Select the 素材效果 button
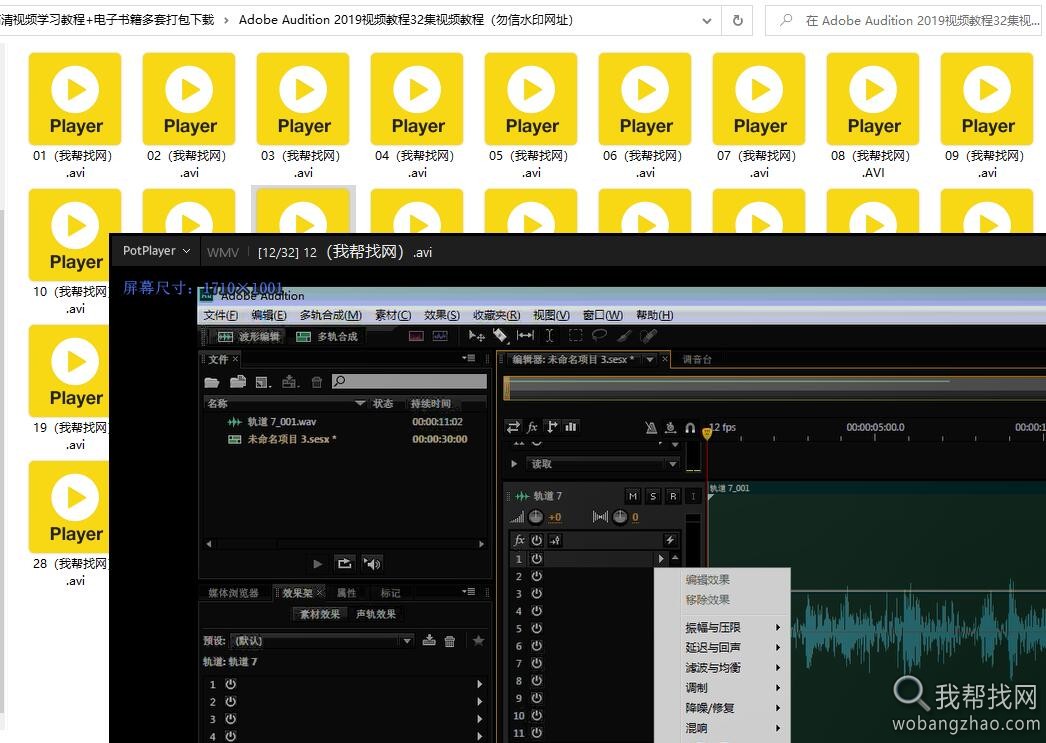 pyautogui.click(x=320, y=614)
